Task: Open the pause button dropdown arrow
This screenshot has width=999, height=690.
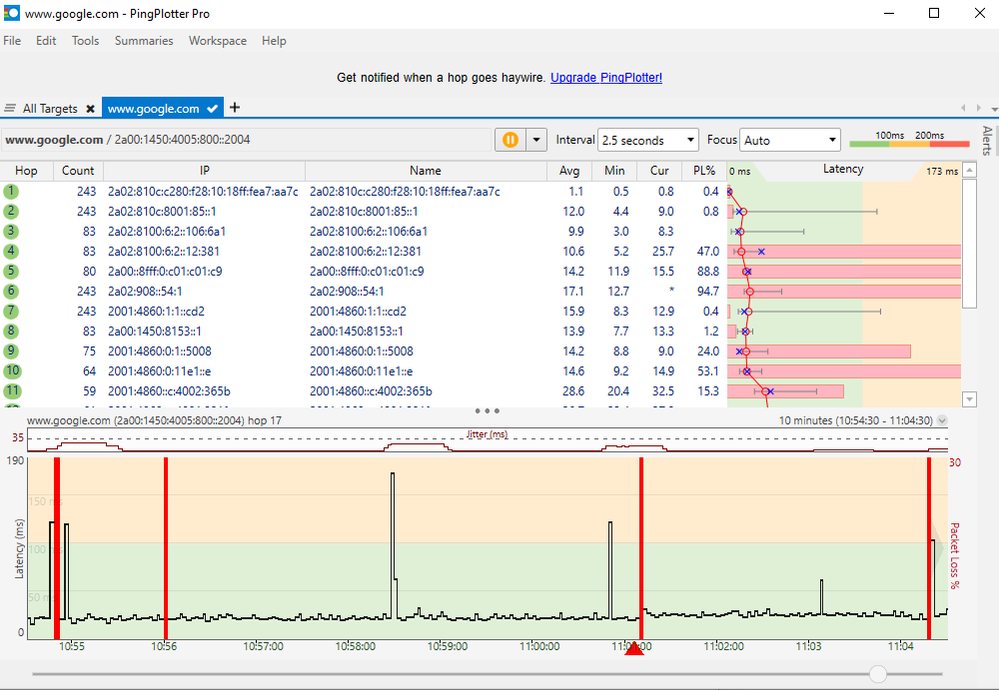Action: click(x=536, y=140)
